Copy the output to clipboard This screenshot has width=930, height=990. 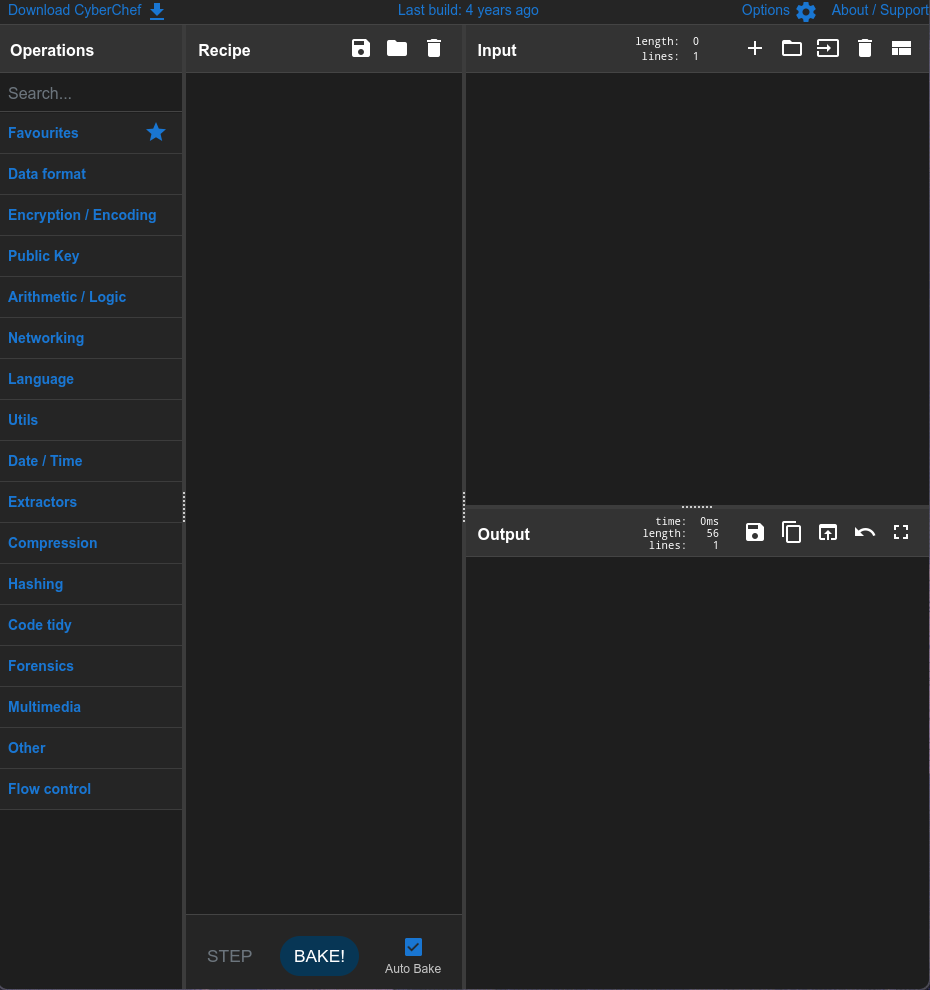(x=791, y=532)
